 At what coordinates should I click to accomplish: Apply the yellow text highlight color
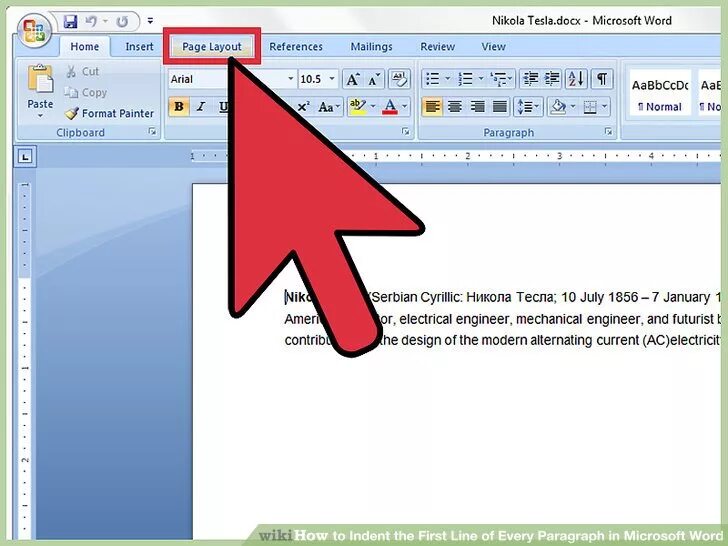[x=358, y=107]
